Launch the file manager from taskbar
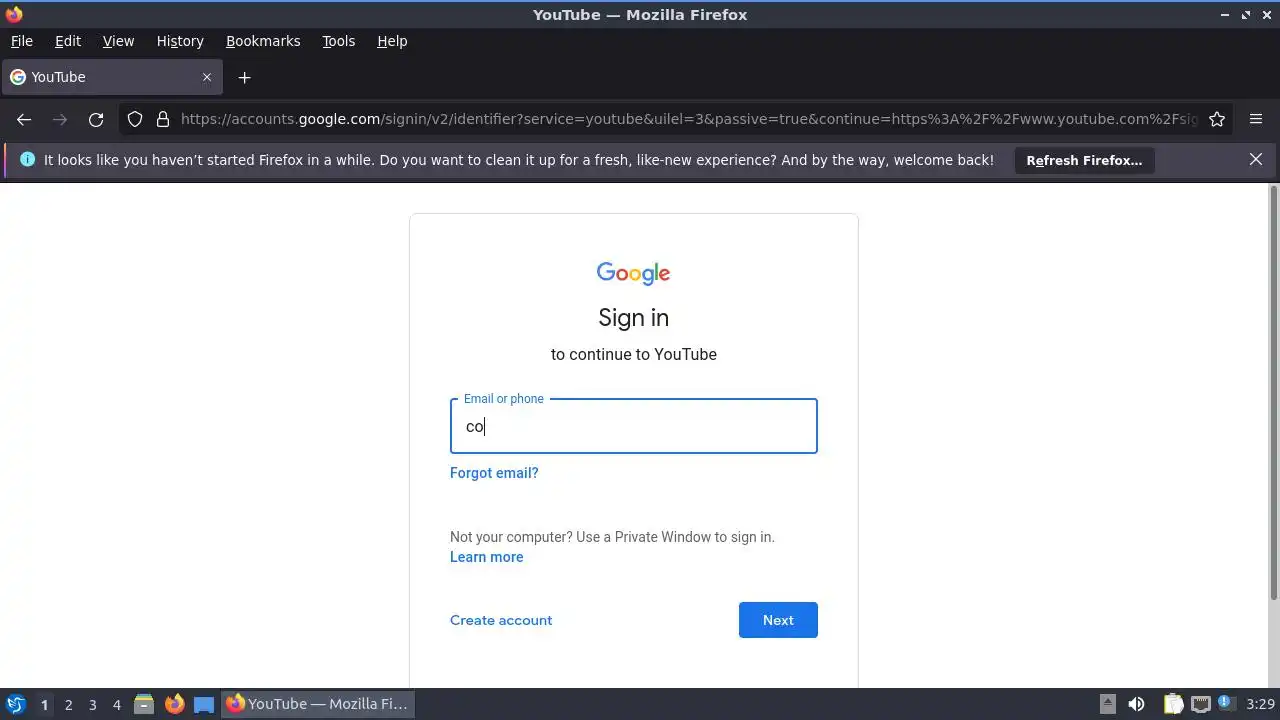The width and height of the screenshot is (1280, 720). click(144, 704)
